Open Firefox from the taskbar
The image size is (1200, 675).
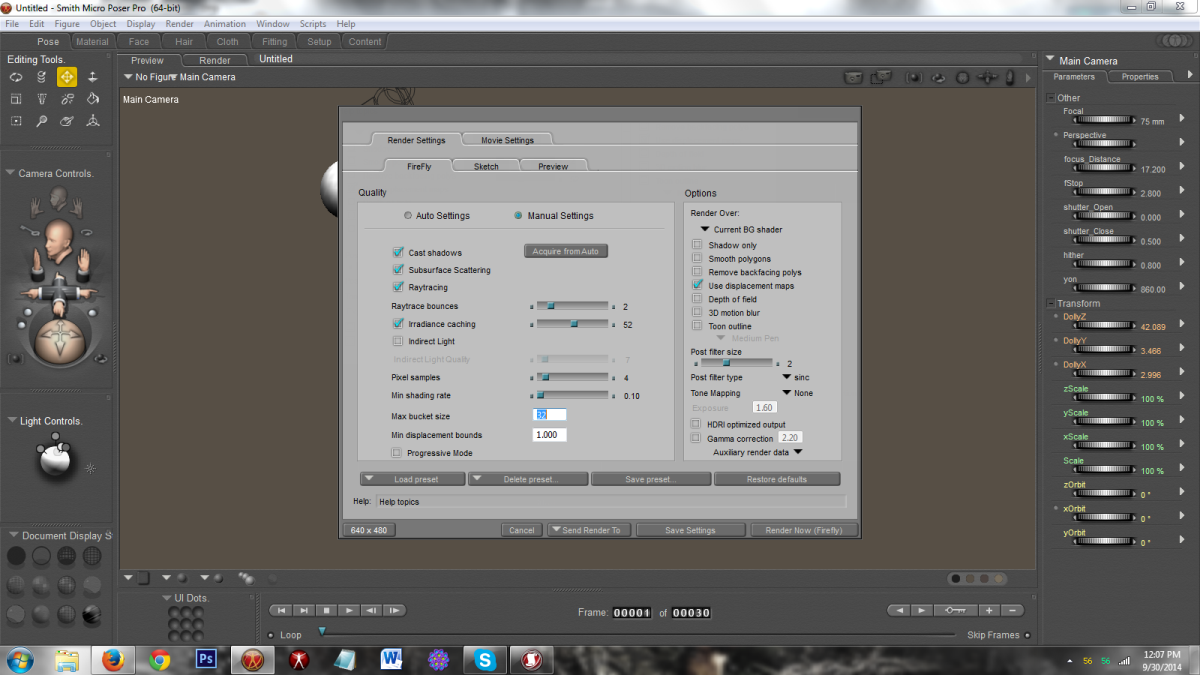[x=113, y=659]
